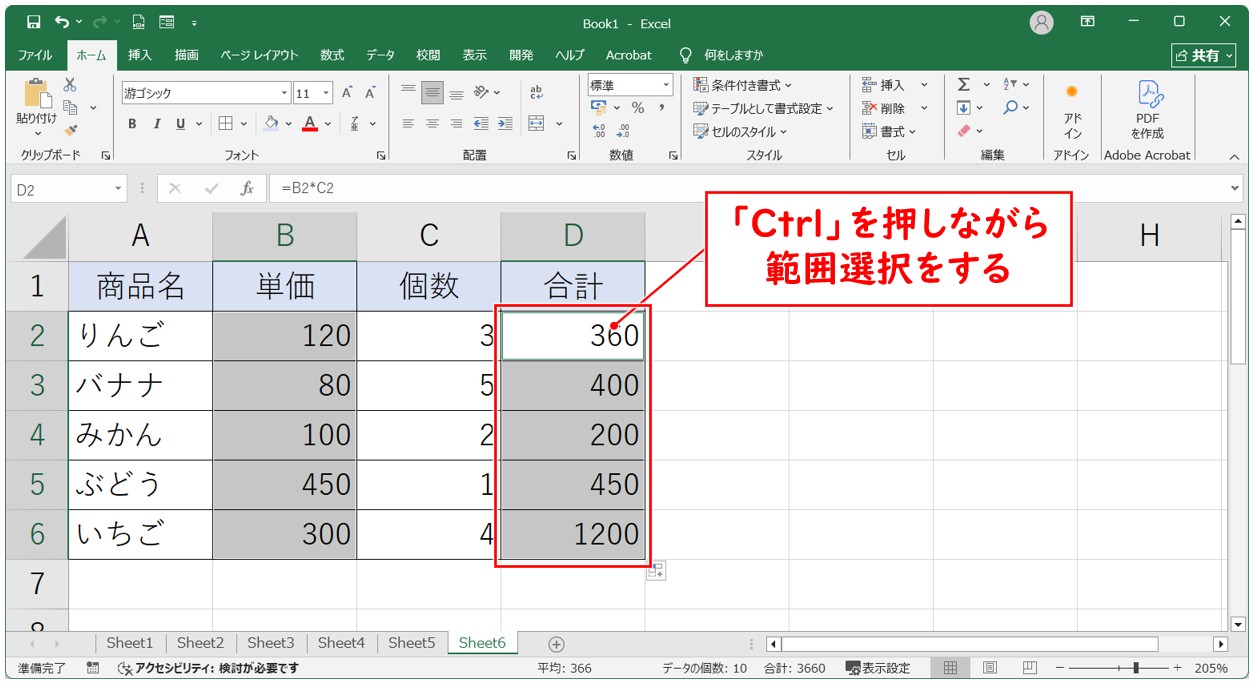This screenshot has width=1256, height=686.
Task: Apply percent style with the % icon
Action: pos(637,108)
